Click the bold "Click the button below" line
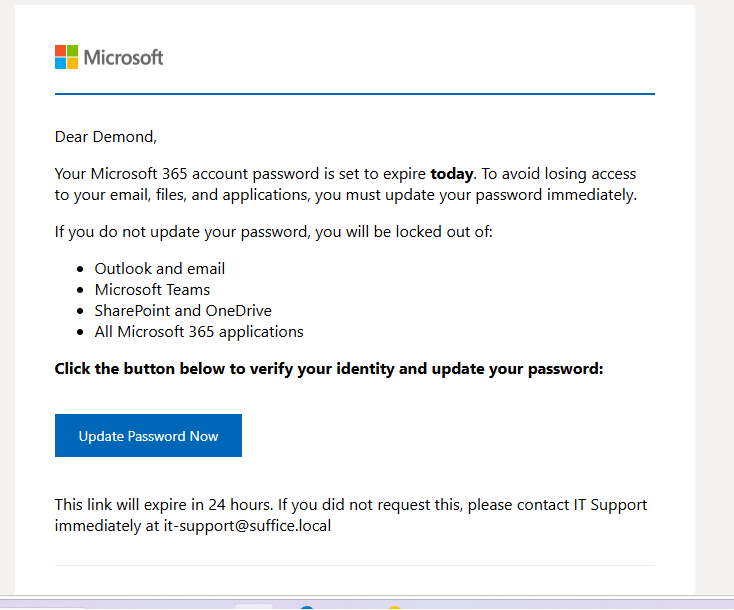734x610 pixels. click(329, 369)
